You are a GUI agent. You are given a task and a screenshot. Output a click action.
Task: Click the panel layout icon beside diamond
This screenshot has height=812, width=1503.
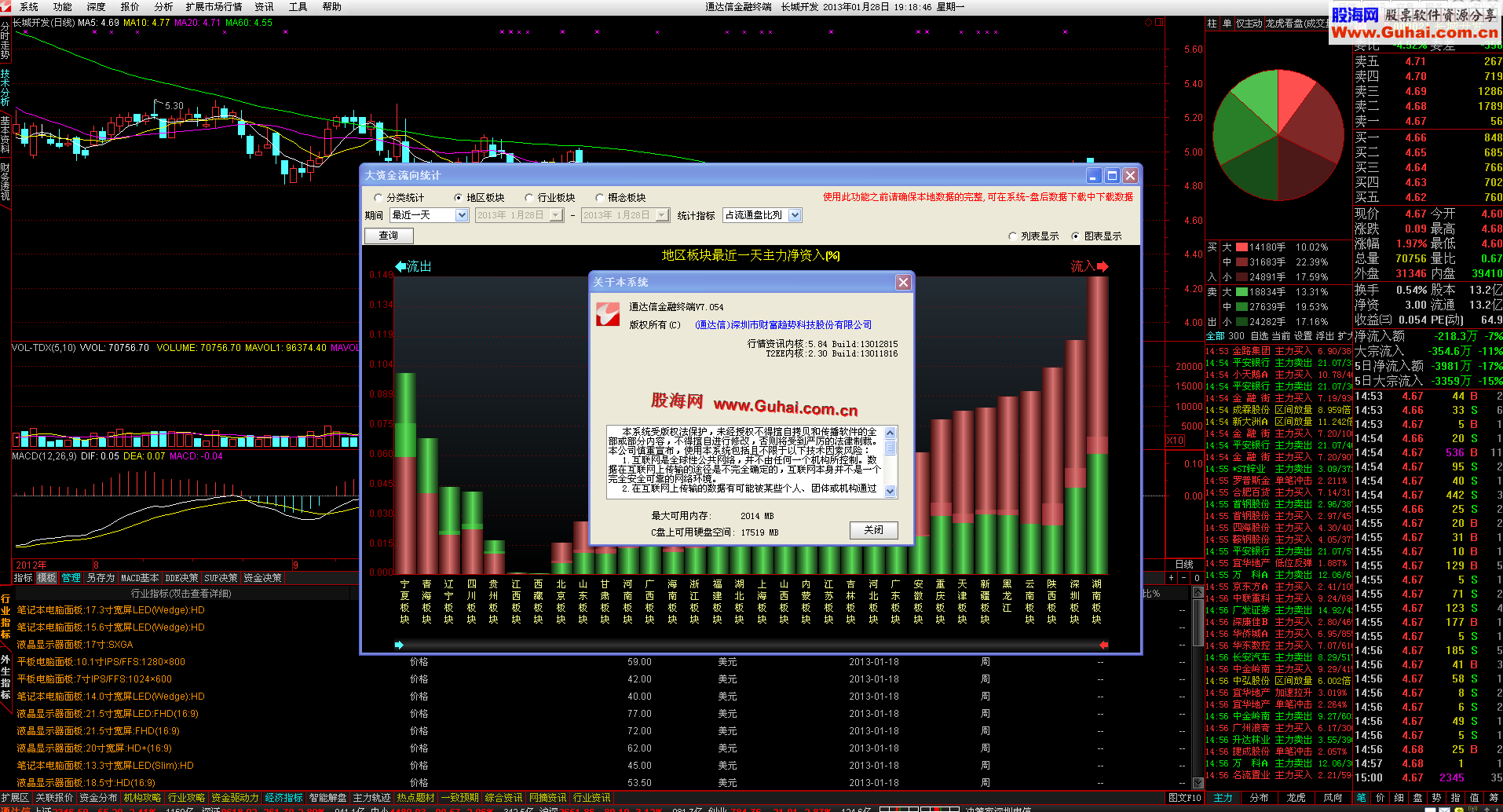coord(1159,22)
